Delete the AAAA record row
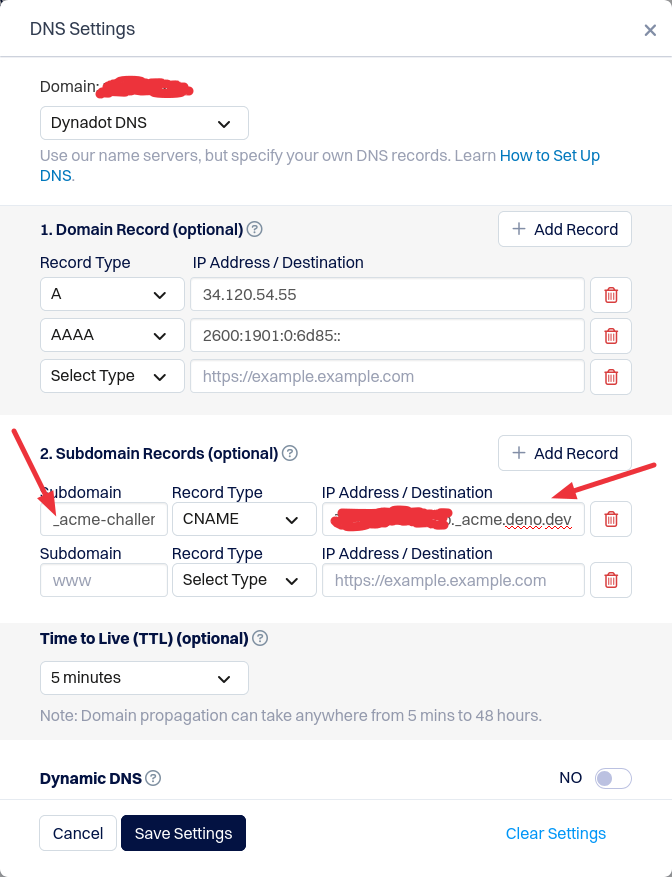Image resolution: width=672 pixels, height=877 pixels. [610, 336]
